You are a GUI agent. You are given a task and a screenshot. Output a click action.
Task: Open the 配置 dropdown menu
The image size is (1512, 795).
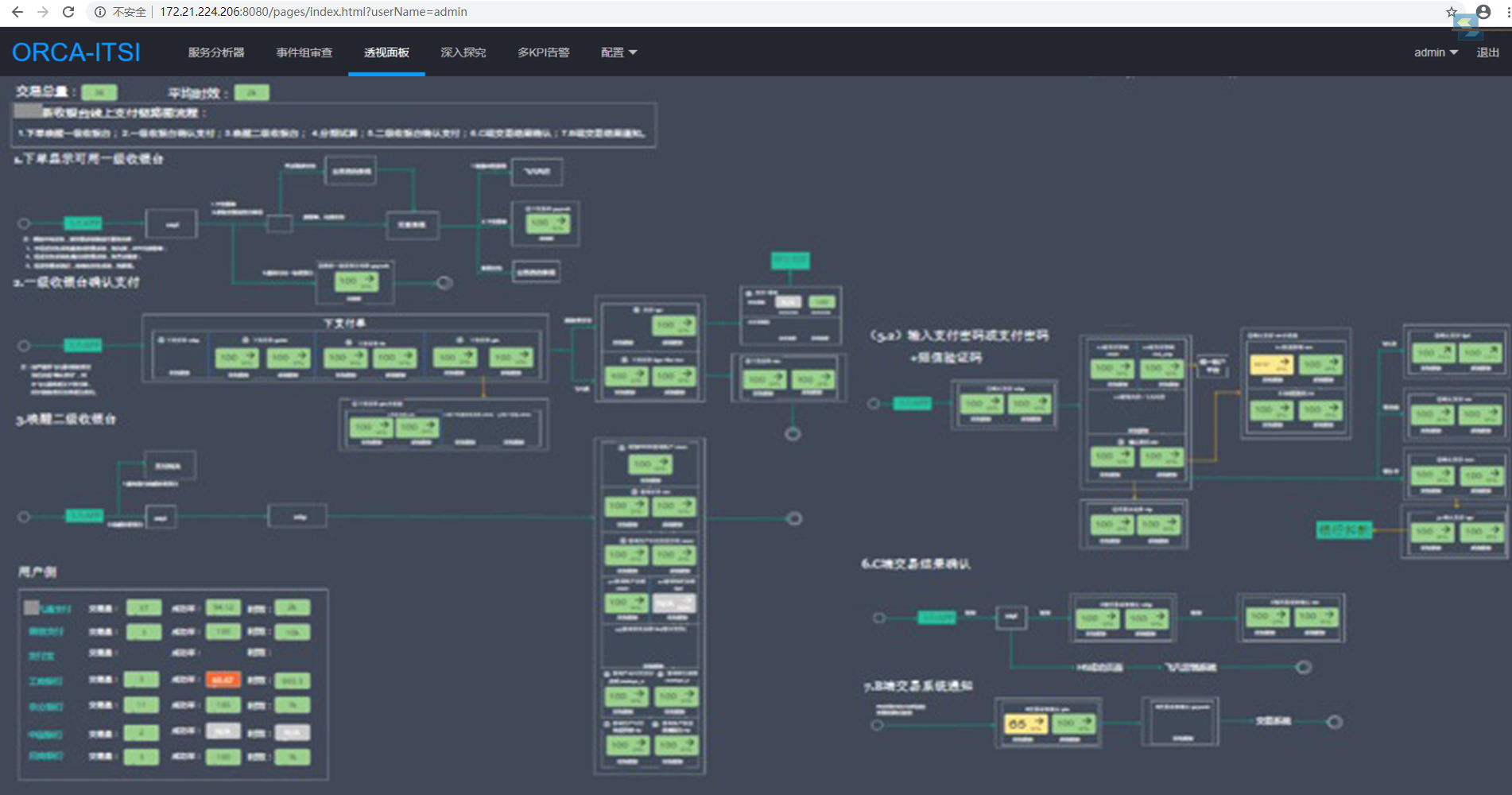click(x=618, y=52)
